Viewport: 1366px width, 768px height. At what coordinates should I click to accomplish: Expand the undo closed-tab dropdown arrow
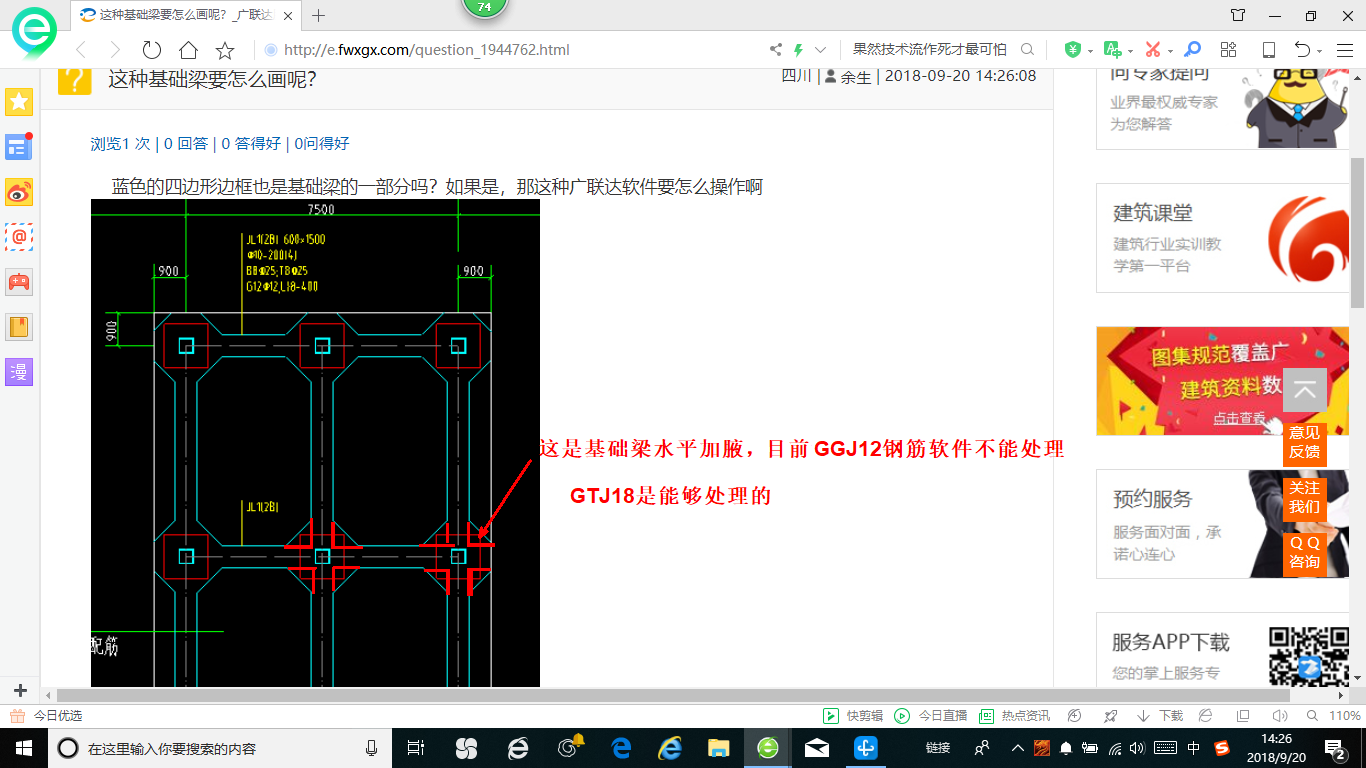[x=1319, y=50]
